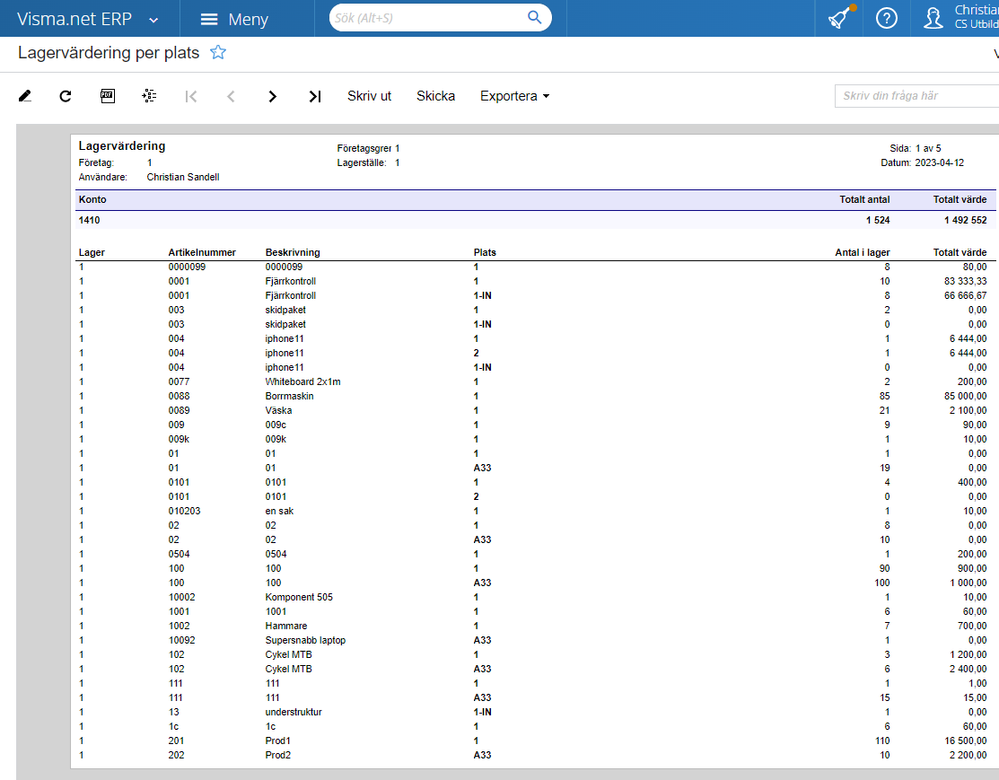This screenshot has height=780, width=999.
Task: Click the Supersnabb laptop description
Action: point(305,640)
